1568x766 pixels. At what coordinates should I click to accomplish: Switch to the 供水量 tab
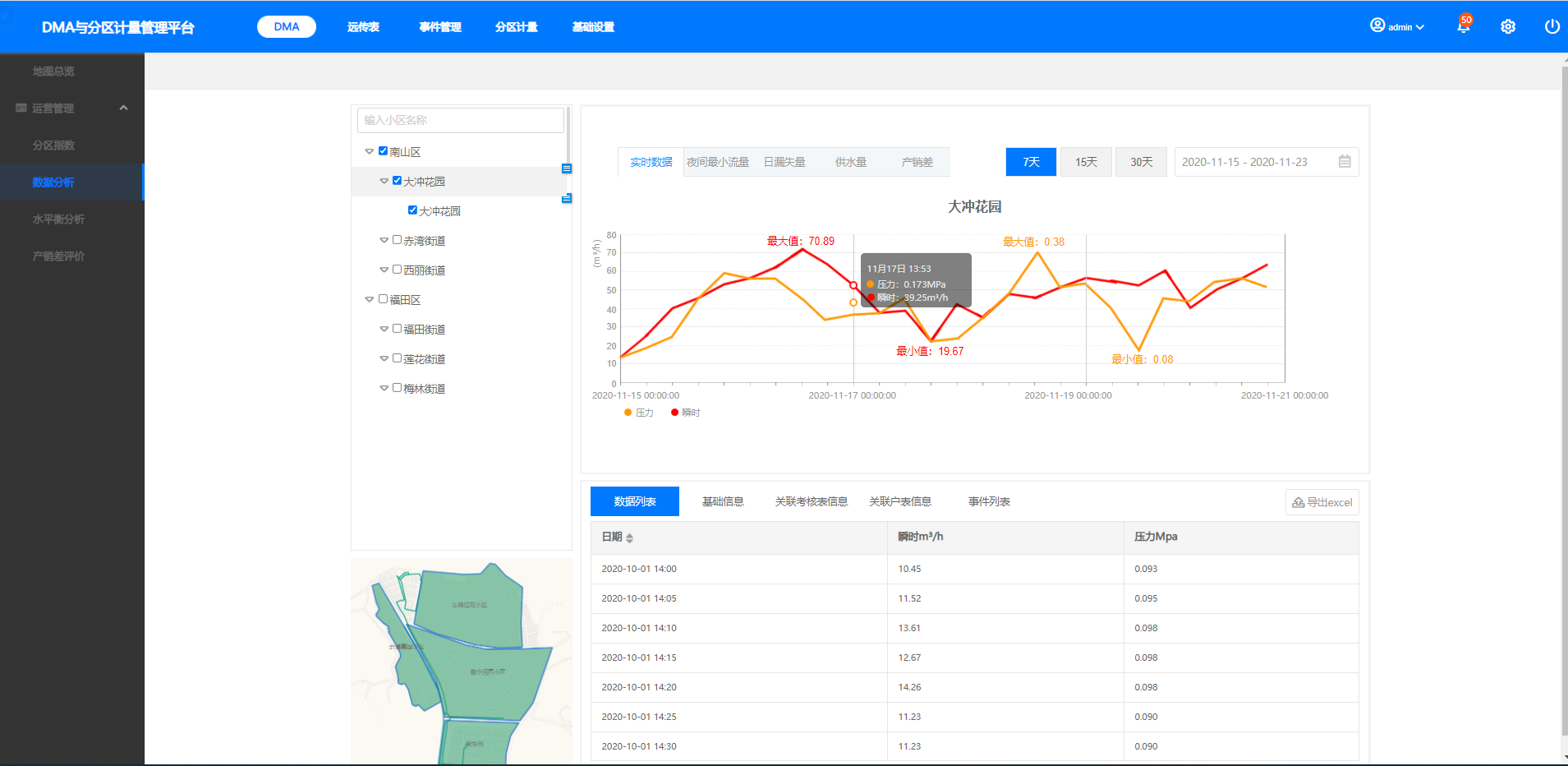tap(851, 162)
